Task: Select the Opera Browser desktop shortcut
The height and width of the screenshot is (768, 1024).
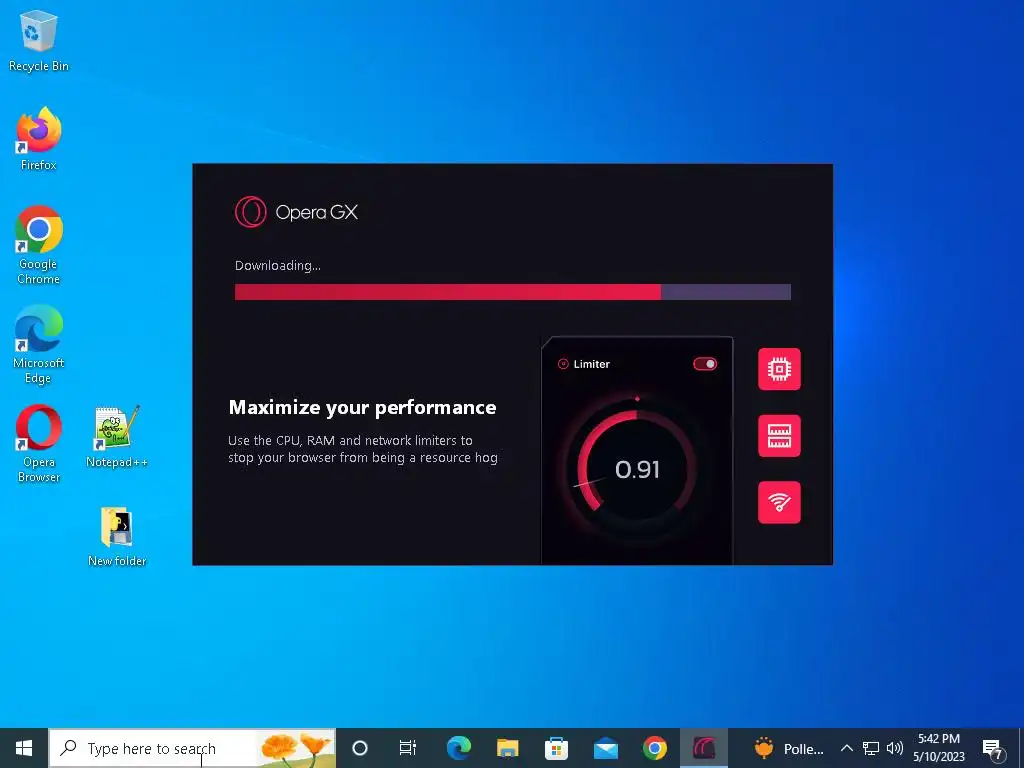Action: (x=39, y=444)
